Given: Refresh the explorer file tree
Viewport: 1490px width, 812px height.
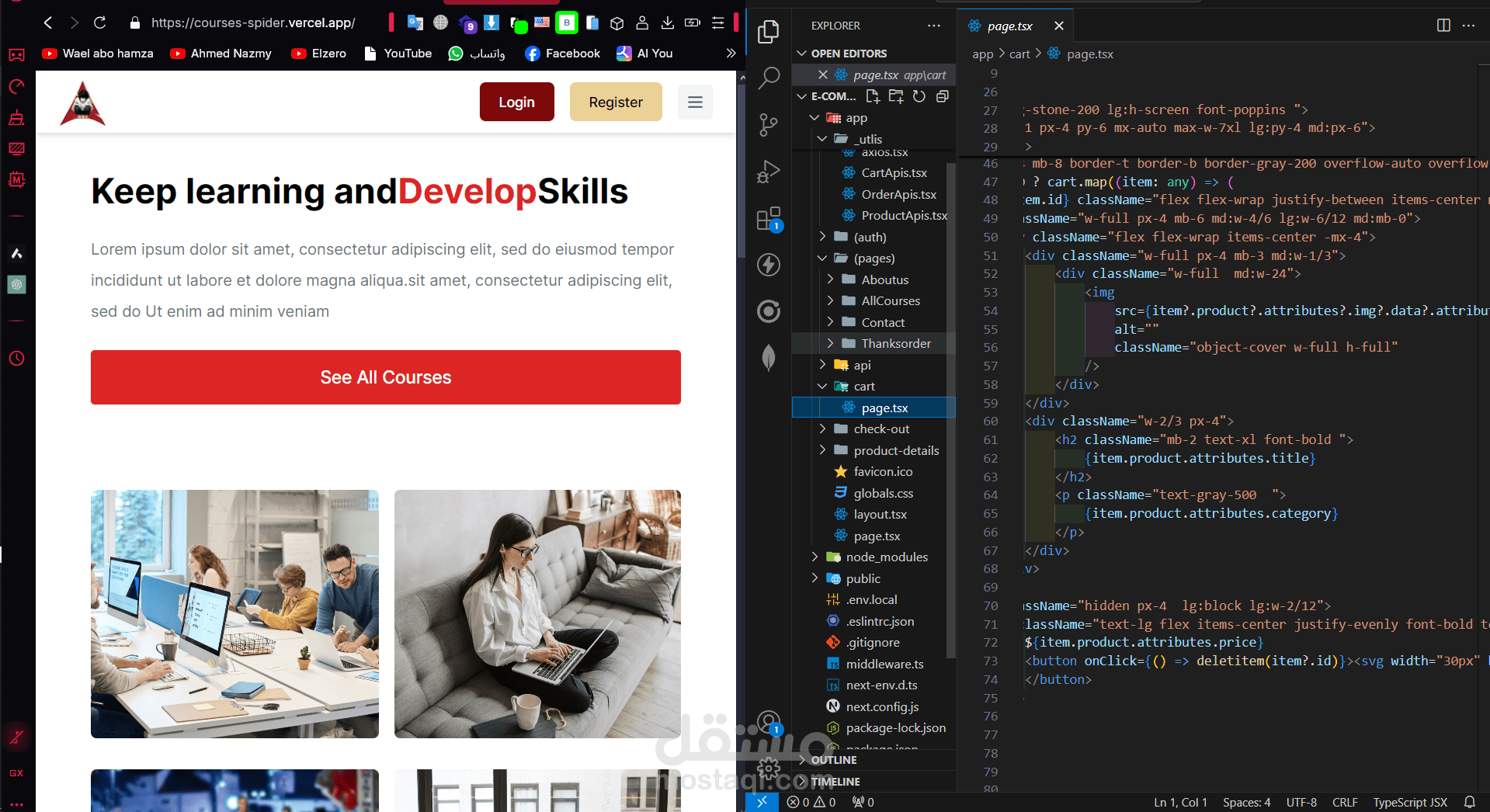Looking at the screenshot, I should pyautogui.click(x=919, y=96).
